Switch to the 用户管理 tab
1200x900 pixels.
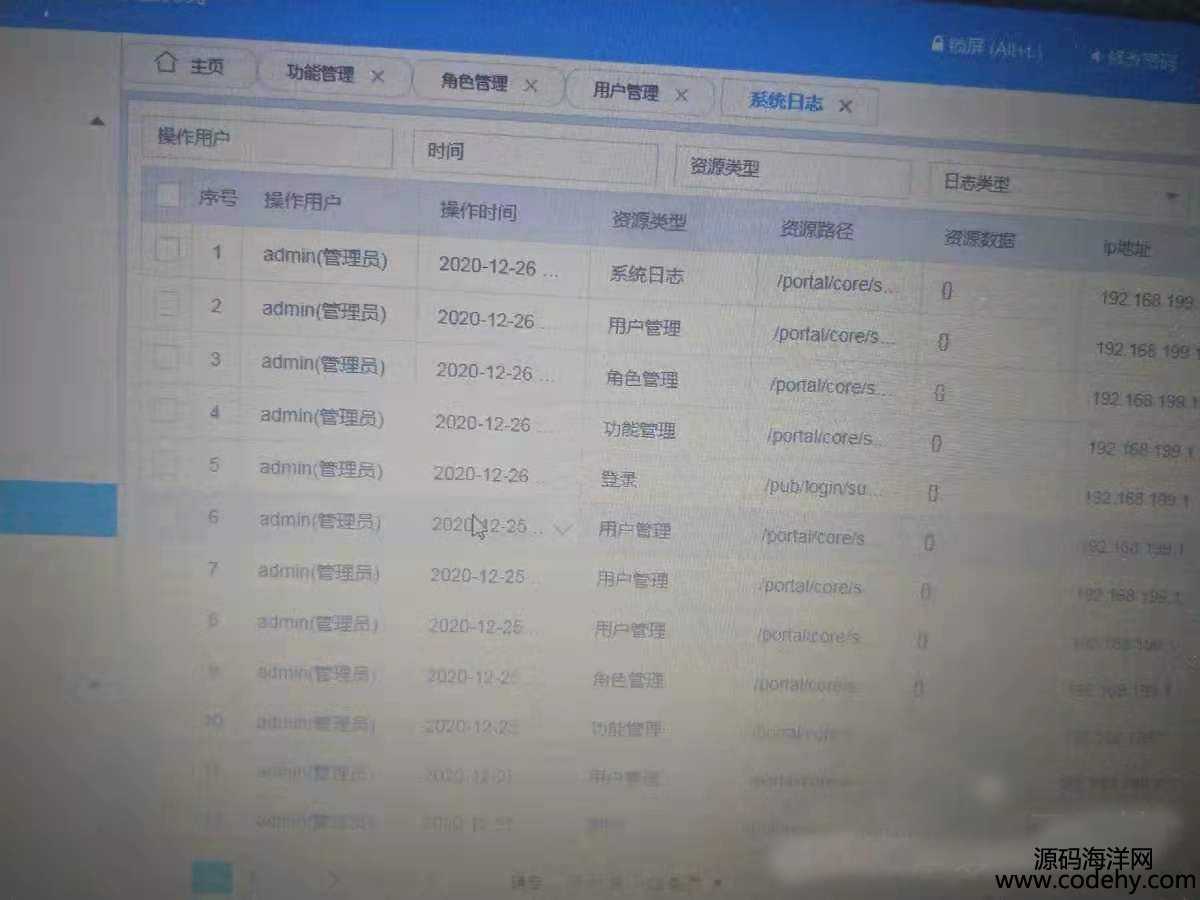point(626,92)
